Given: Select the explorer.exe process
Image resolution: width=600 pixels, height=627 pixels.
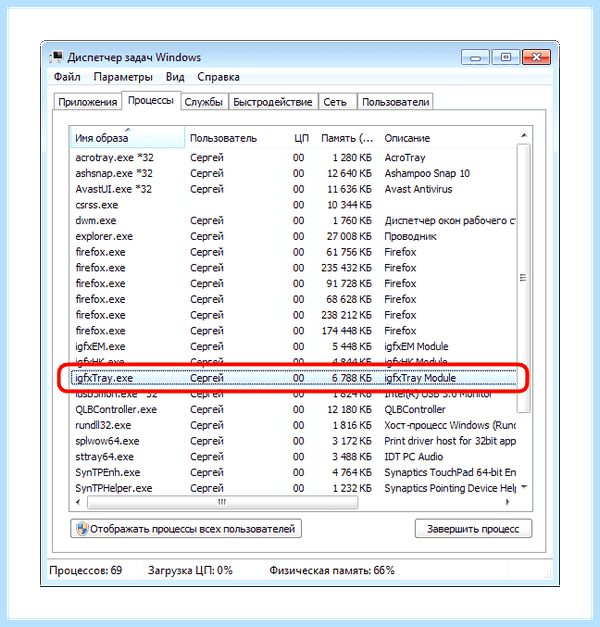Looking at the screenshot, I should (x=293, y=236).
